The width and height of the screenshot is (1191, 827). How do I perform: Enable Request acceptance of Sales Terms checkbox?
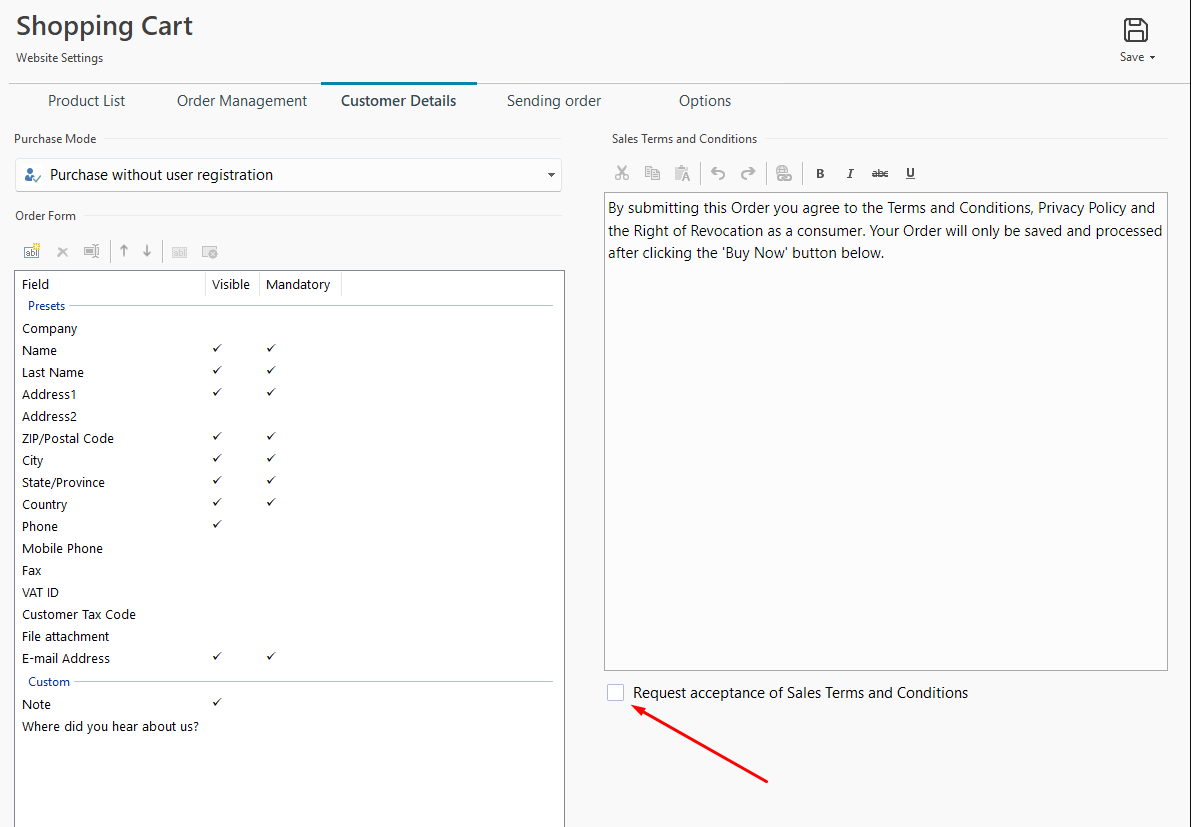tap(616, 693)
